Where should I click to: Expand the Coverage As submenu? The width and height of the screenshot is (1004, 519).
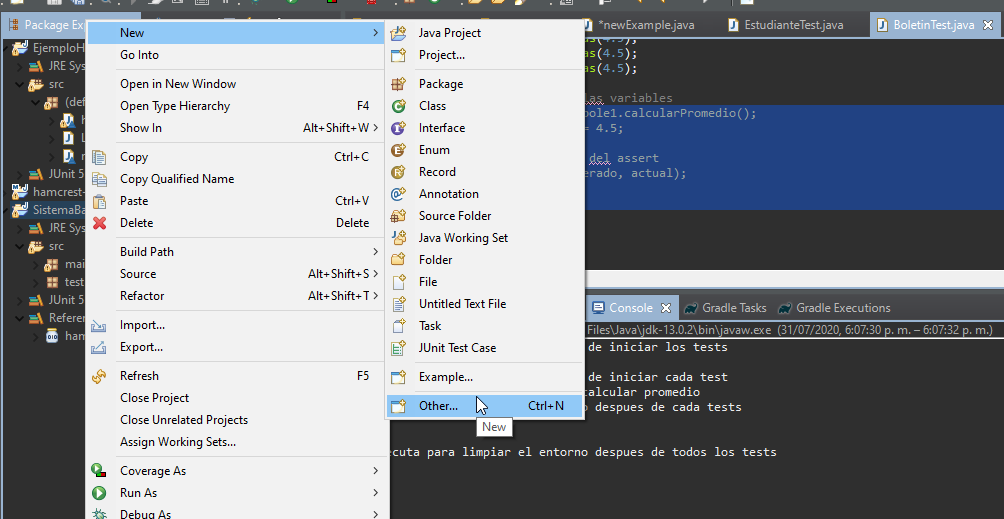coord(236,471)
